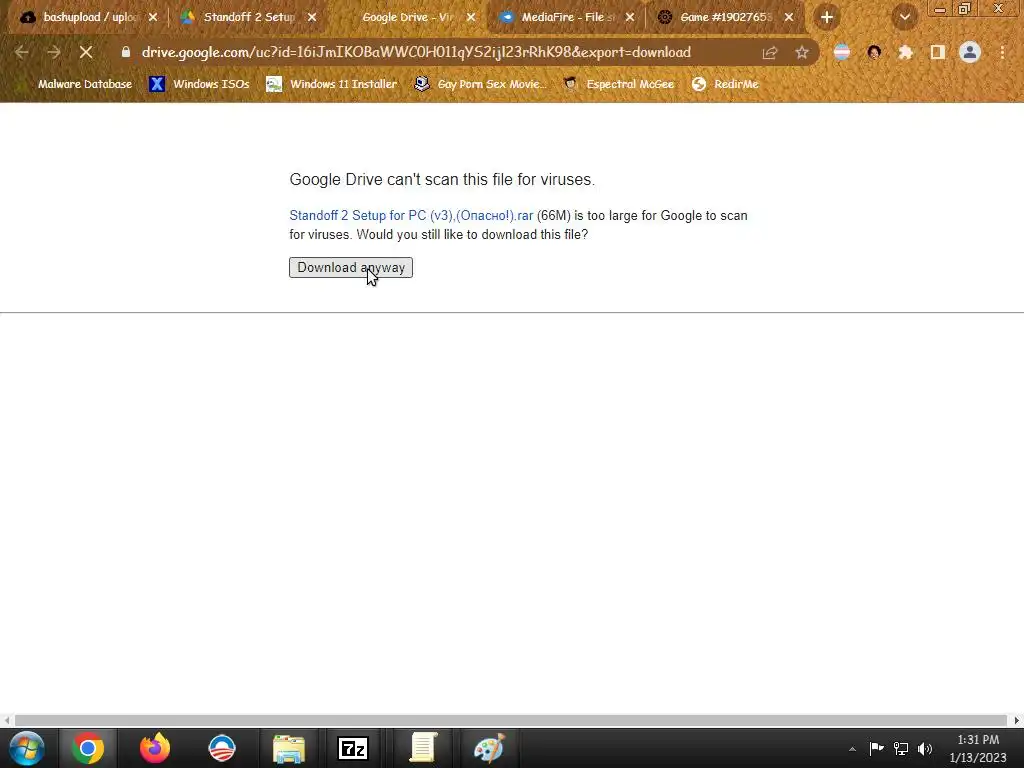Open Paint from the taskbar
1024x768 pixels.
[489, 748]
